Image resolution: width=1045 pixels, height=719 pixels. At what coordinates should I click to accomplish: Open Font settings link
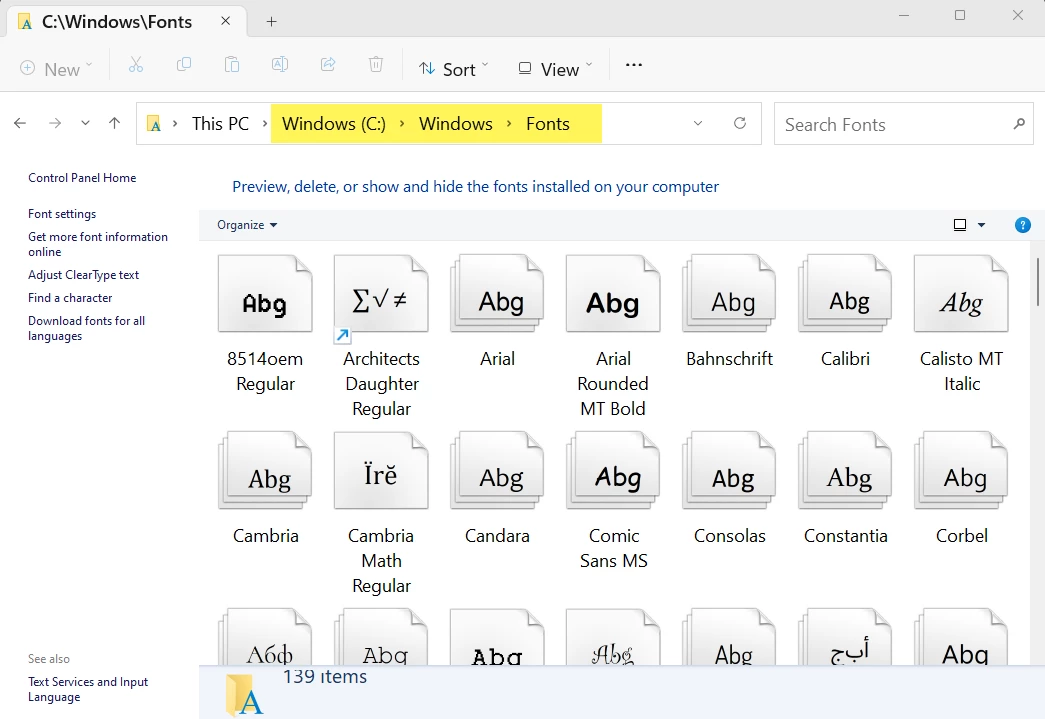(62, 214)
